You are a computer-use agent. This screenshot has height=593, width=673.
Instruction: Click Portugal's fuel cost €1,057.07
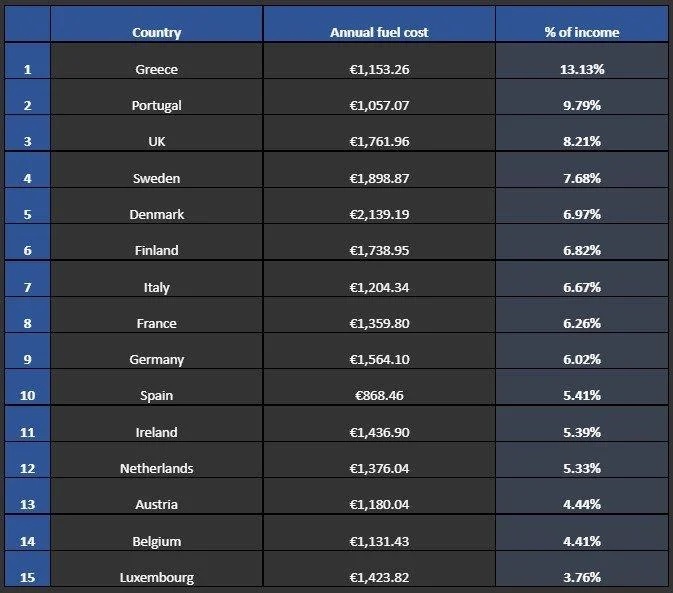tap(379, 105)
